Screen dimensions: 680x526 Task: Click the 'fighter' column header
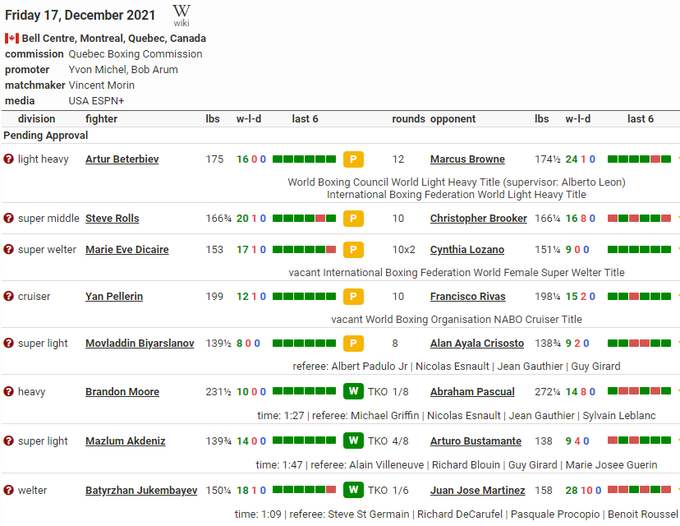pyautogui.click(x=101, y=119)
